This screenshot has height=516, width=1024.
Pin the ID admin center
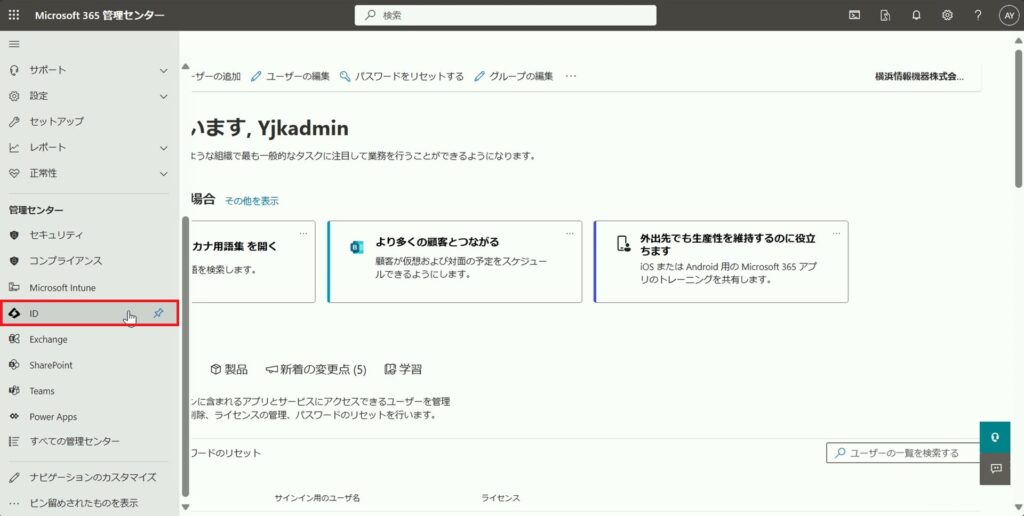[x=158, y=314]
